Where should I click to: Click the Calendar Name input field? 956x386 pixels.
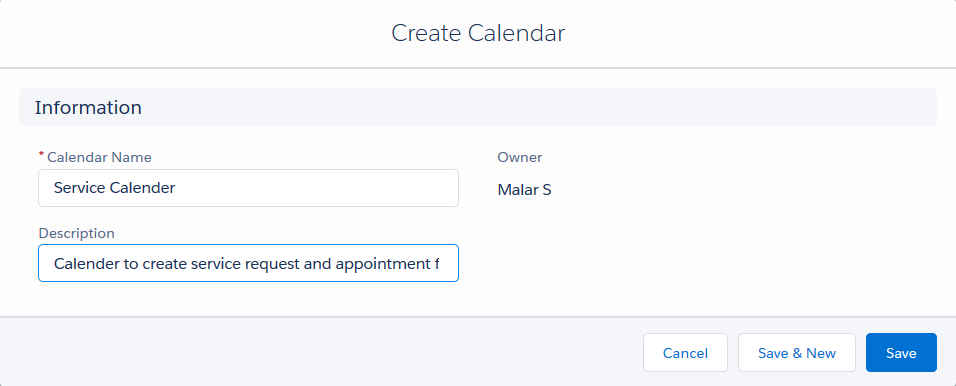click(248, 188)
